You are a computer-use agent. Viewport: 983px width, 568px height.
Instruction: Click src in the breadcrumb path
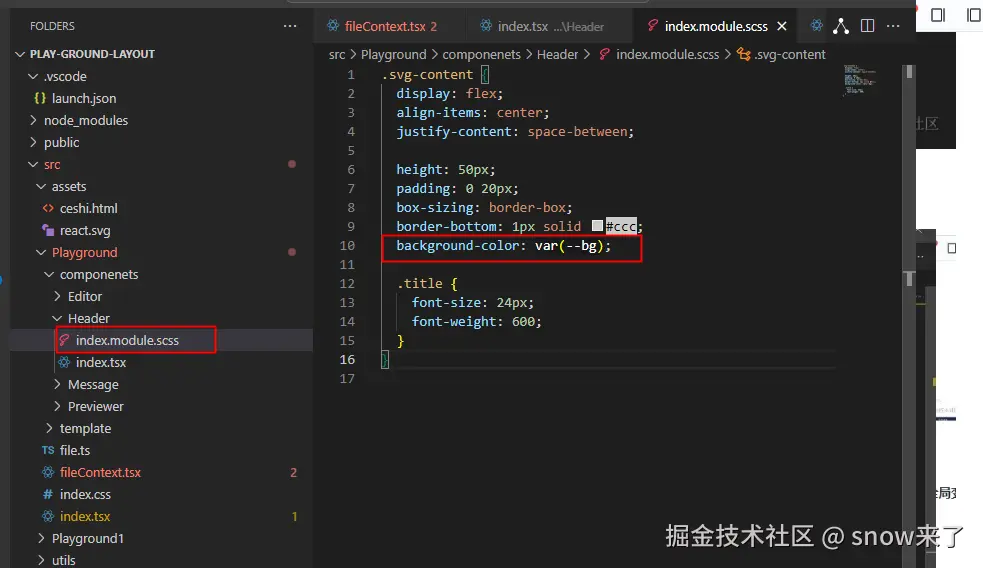[x=337, y=55]
